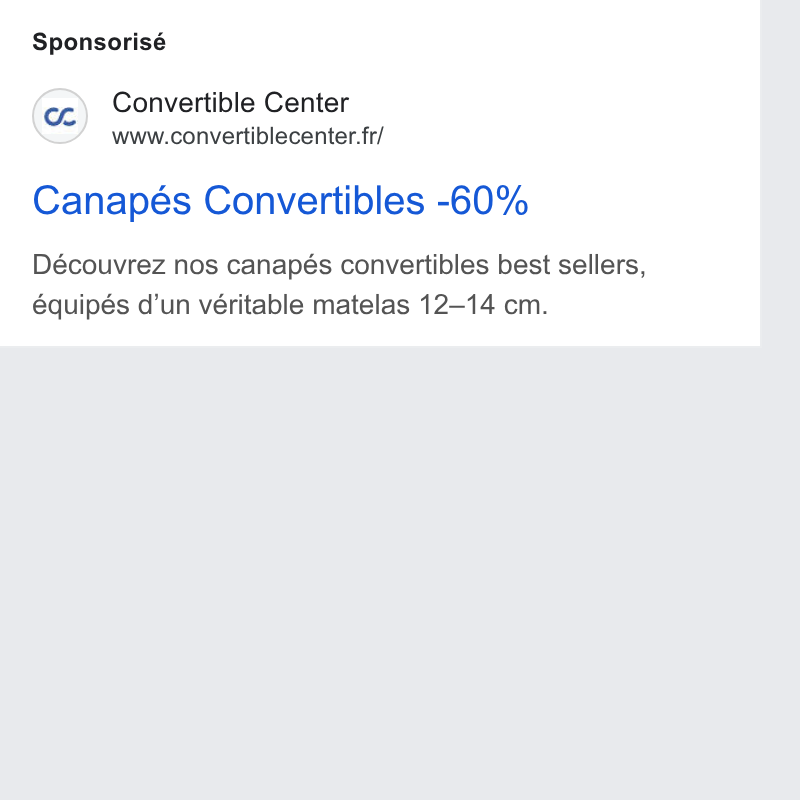Click the blue CC emblem inside the circle
The image size is (800, 800).
pyautogui.click(x=60, y=117)
